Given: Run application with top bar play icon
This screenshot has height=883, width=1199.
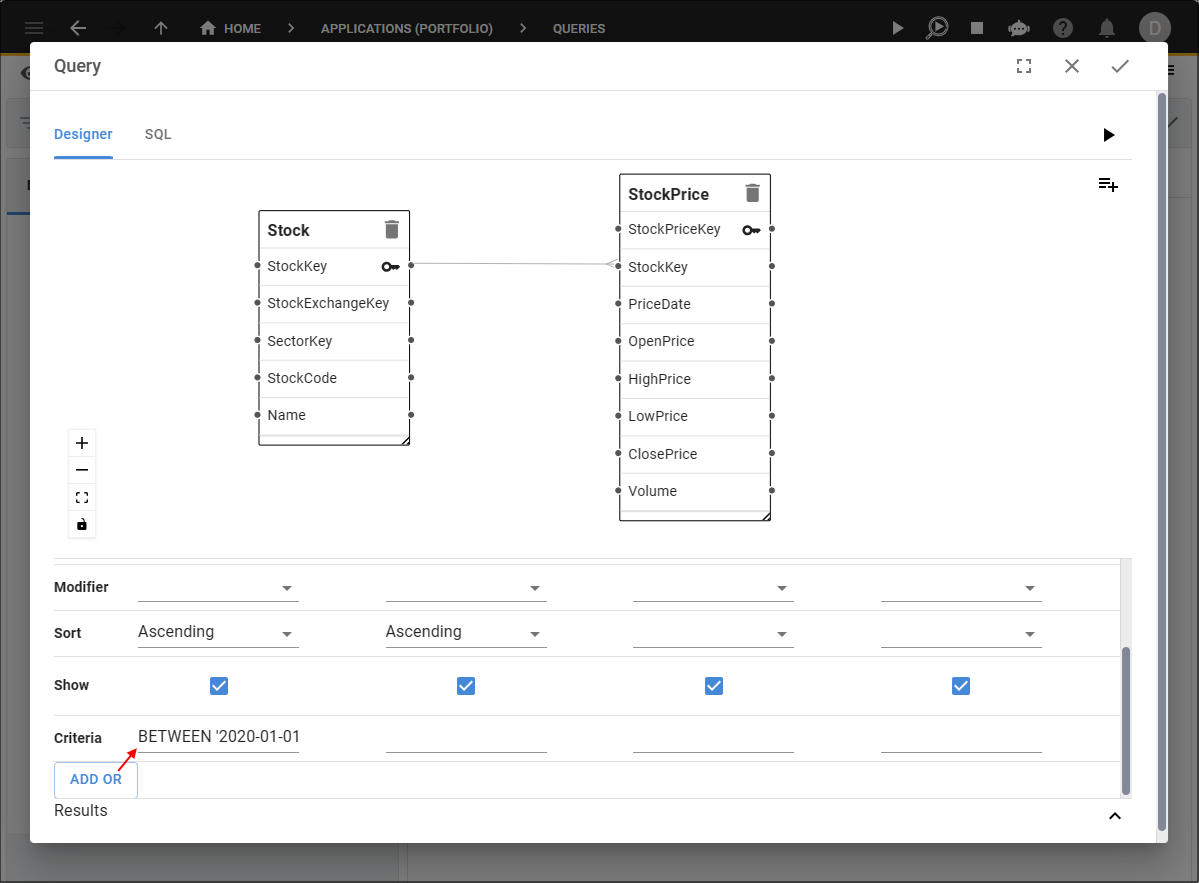Looking at the screenshot, I should tap(898, 28).
